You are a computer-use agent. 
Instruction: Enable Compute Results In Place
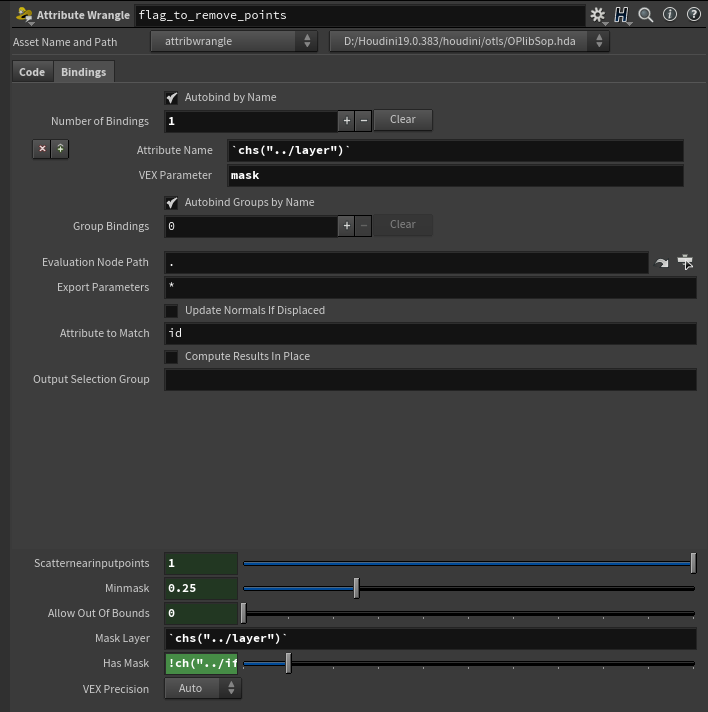pos(172,357)
